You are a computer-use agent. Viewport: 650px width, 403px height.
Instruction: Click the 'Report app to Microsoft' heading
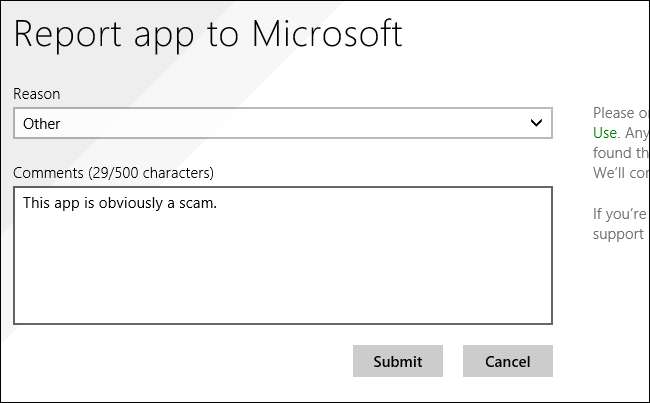pyautogui.click(x=208, y=33)
